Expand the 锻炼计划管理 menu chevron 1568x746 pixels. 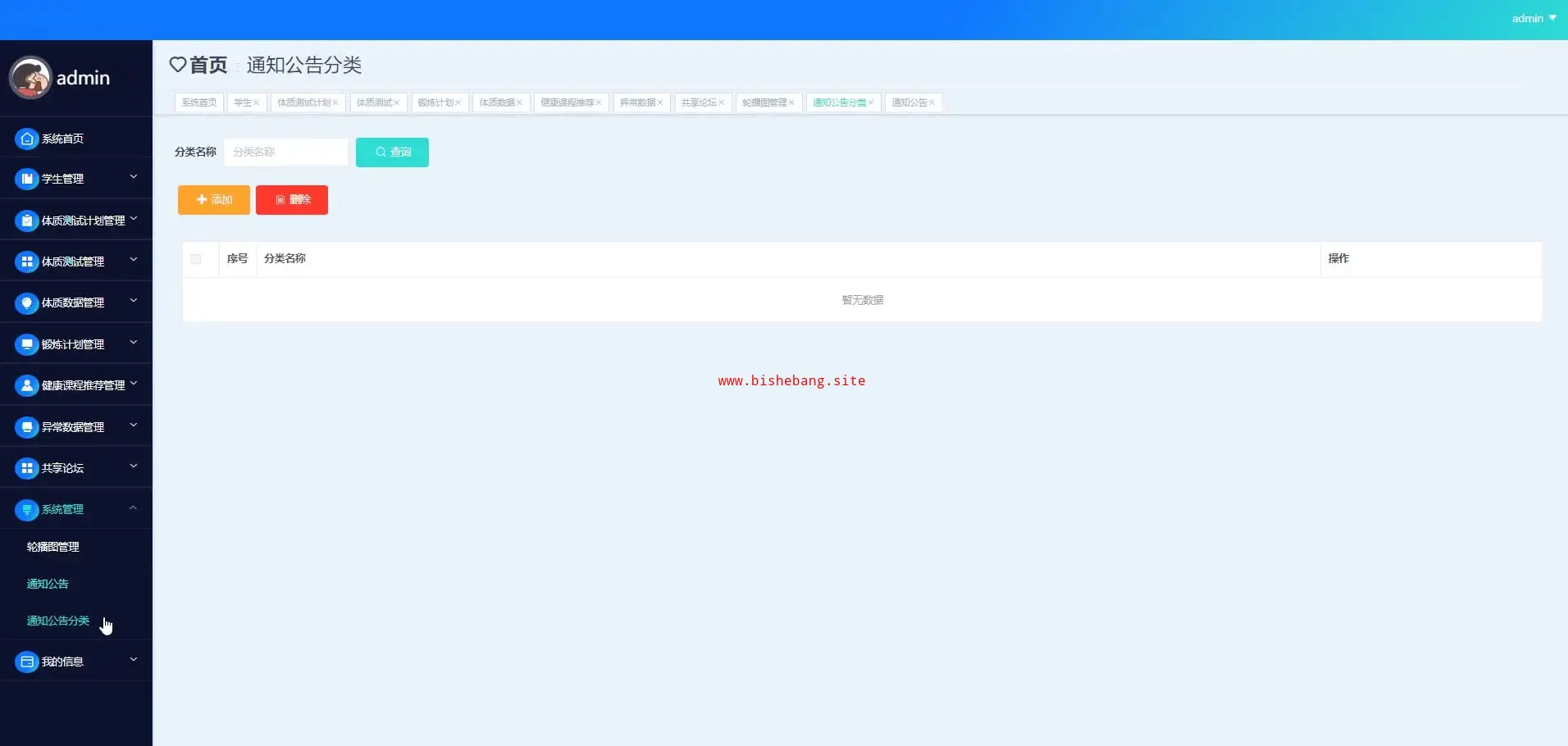[134, 343]
